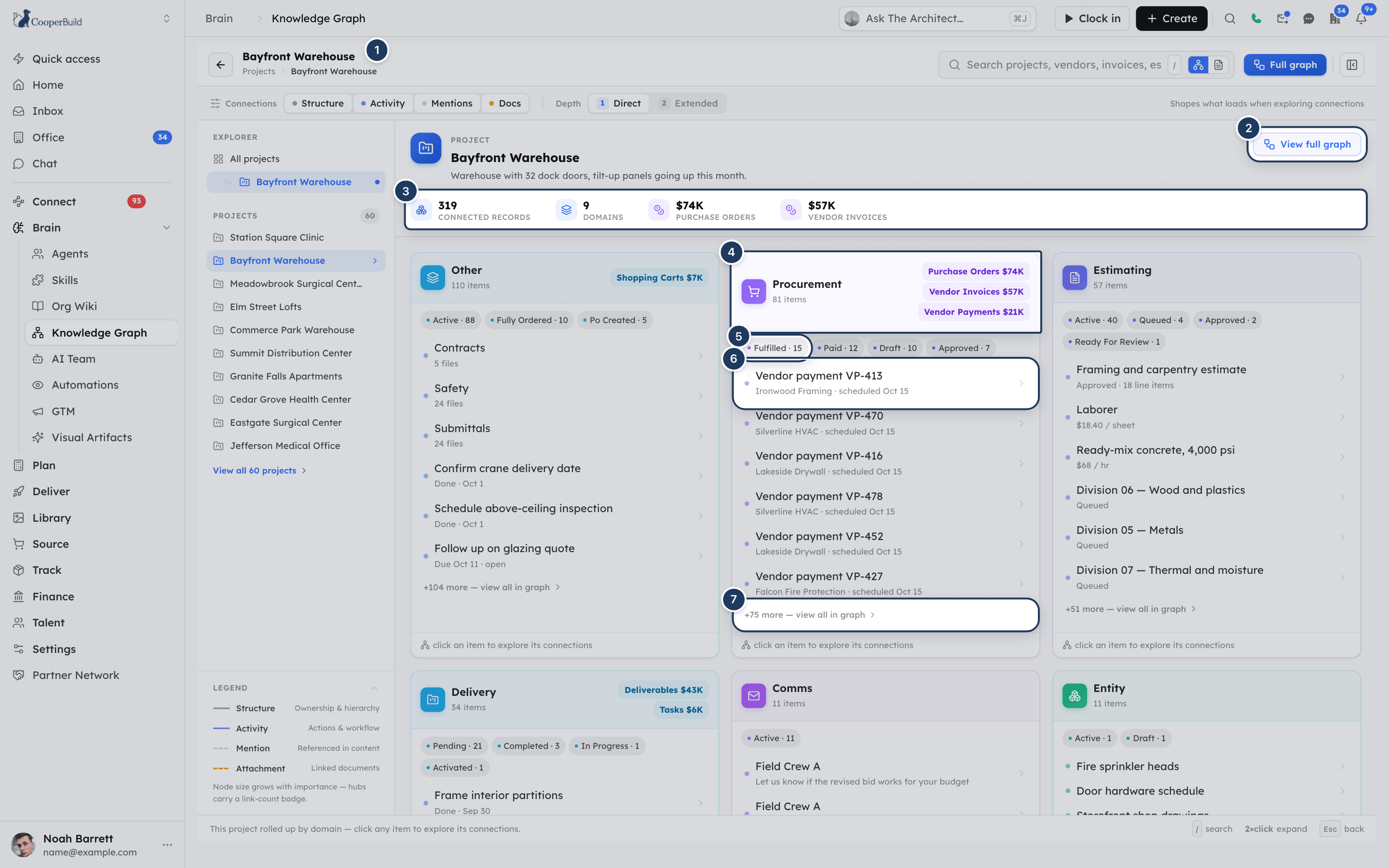
Task: Toggle the Structure connection filter
Action: [318, 103]
